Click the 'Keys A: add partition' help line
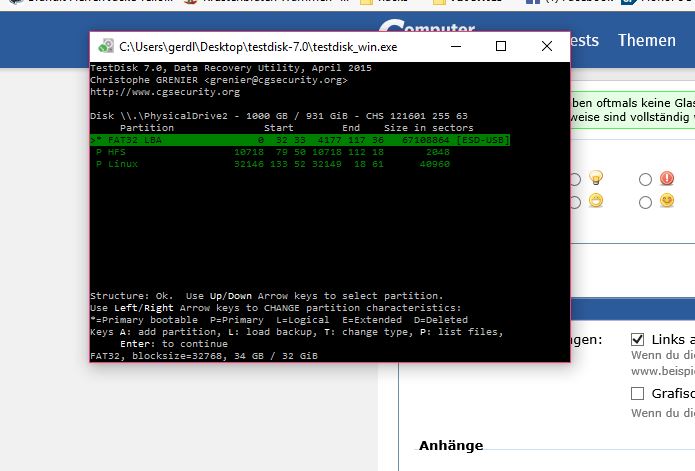 coord(297,332)
